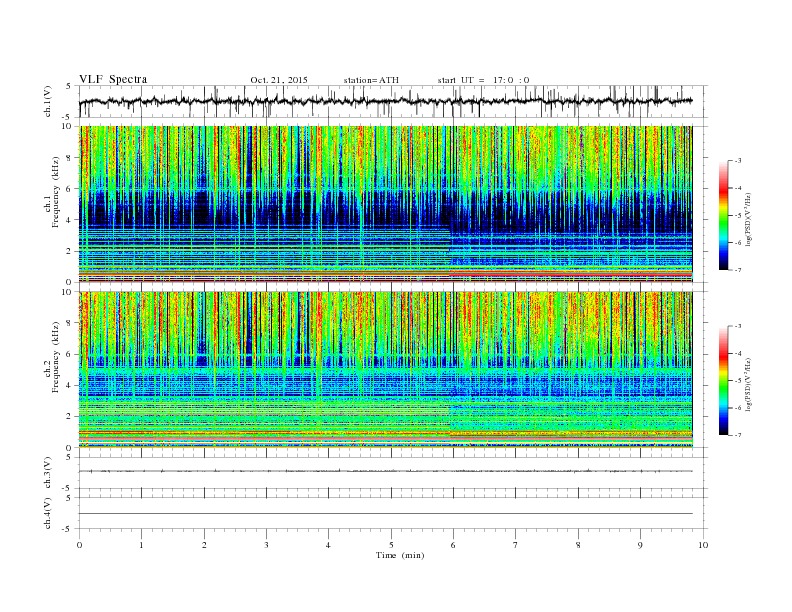This screenshot has width=792, height=612.
Task: Select the "Oct. 21, 2015" date text
Action: (x=279, y=80)
